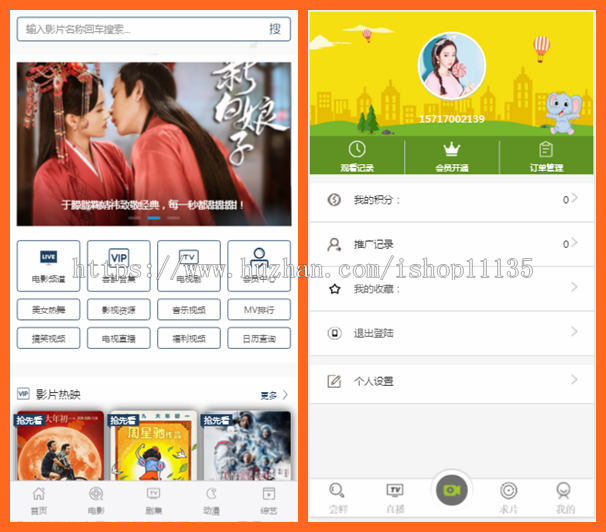Open the 福利视频 category
The image size is (606, 532).
[x=189, y=338]
